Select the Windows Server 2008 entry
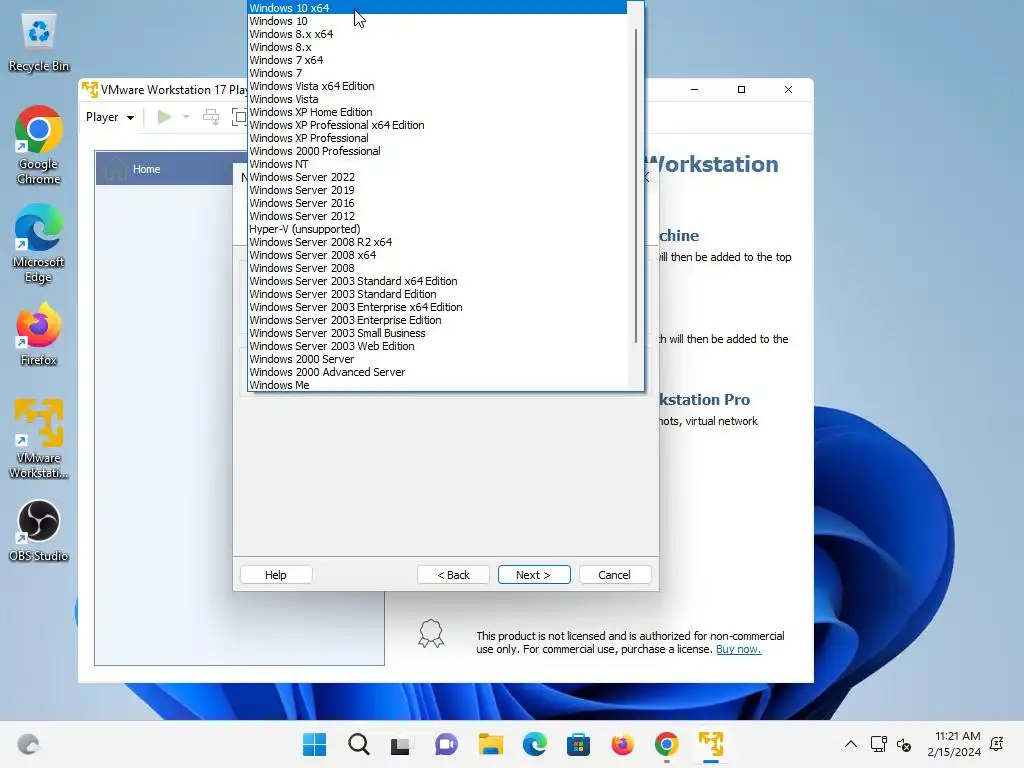This screenshot has height=768, width=1024. (437, 268)
